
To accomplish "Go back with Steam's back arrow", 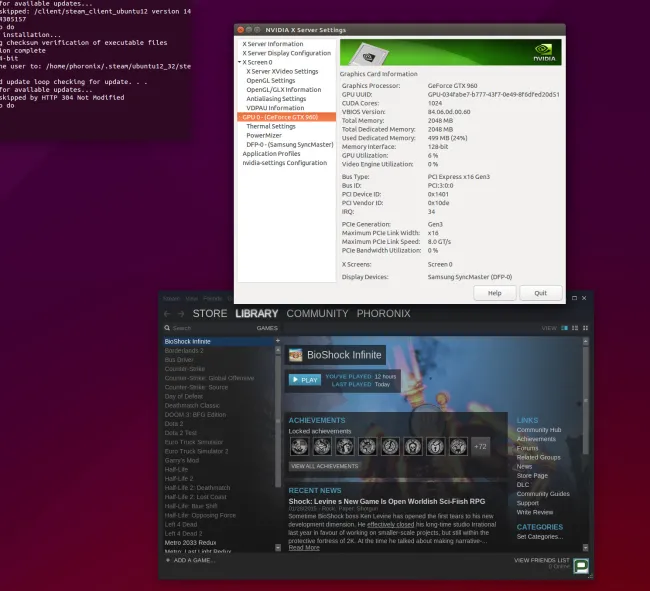I will 167,314.
